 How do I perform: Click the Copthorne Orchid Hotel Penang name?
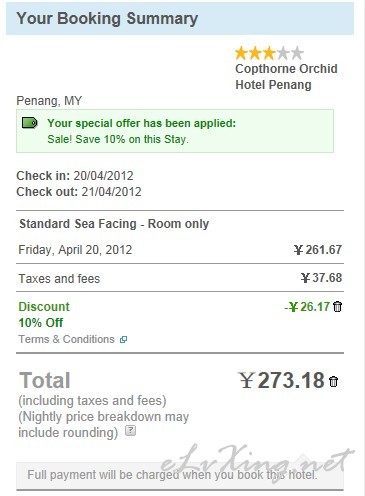point(286,77)
